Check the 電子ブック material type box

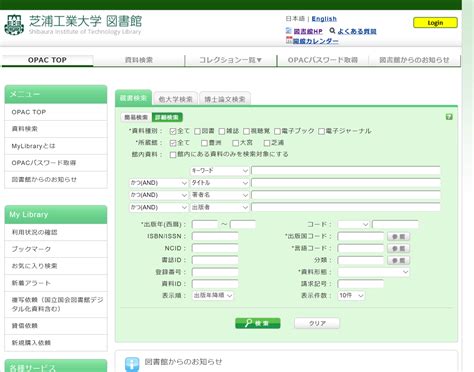coord(277,131)
